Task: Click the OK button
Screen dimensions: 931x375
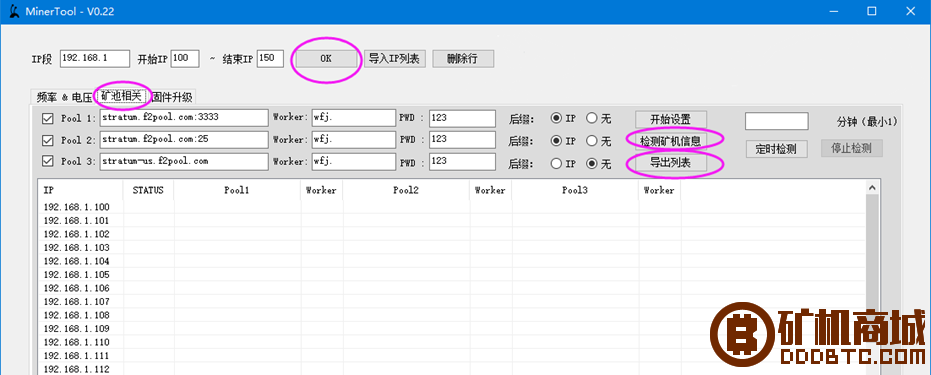Action: [326, 59]
